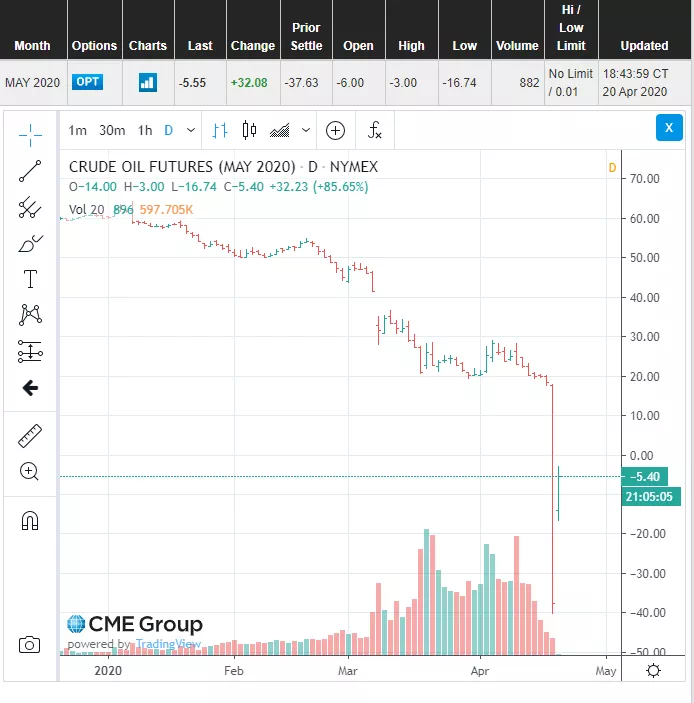Activate the ruler measure tool
Viewport: 694px width, 703px height.
coord(30,436)
